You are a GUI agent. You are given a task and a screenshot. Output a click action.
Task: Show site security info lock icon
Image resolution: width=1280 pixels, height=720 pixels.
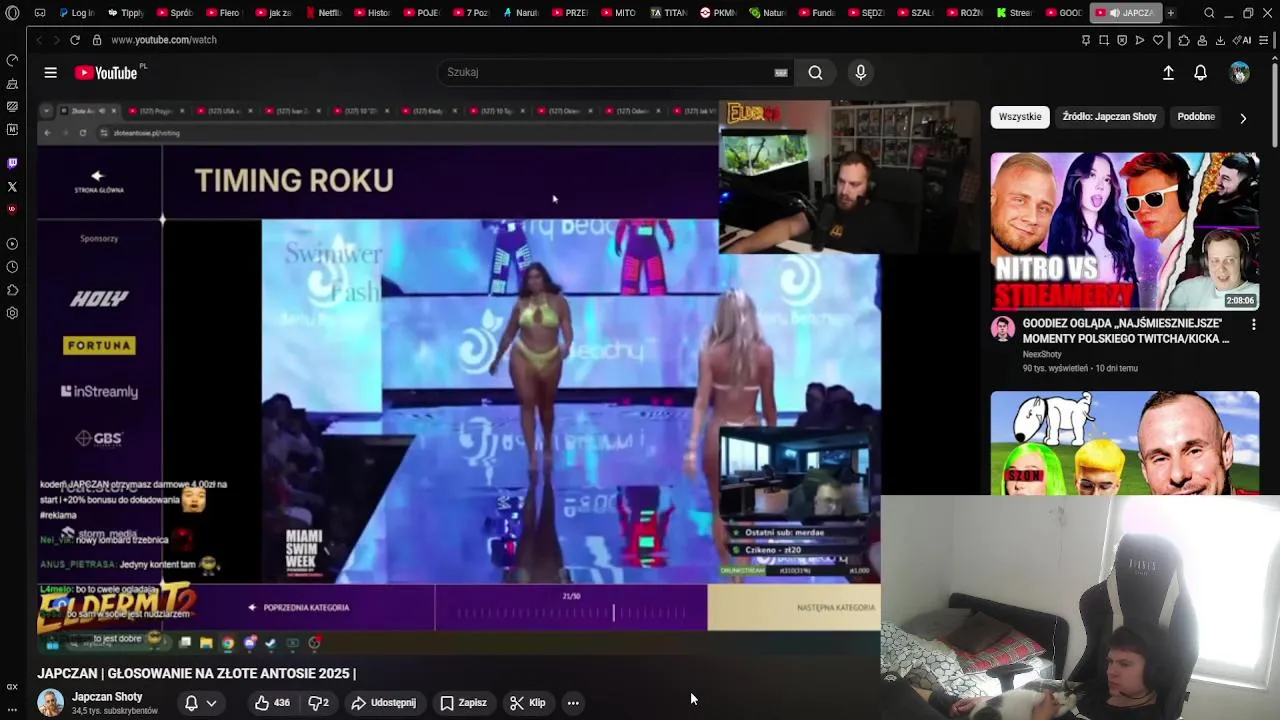(x=97, y=40)
